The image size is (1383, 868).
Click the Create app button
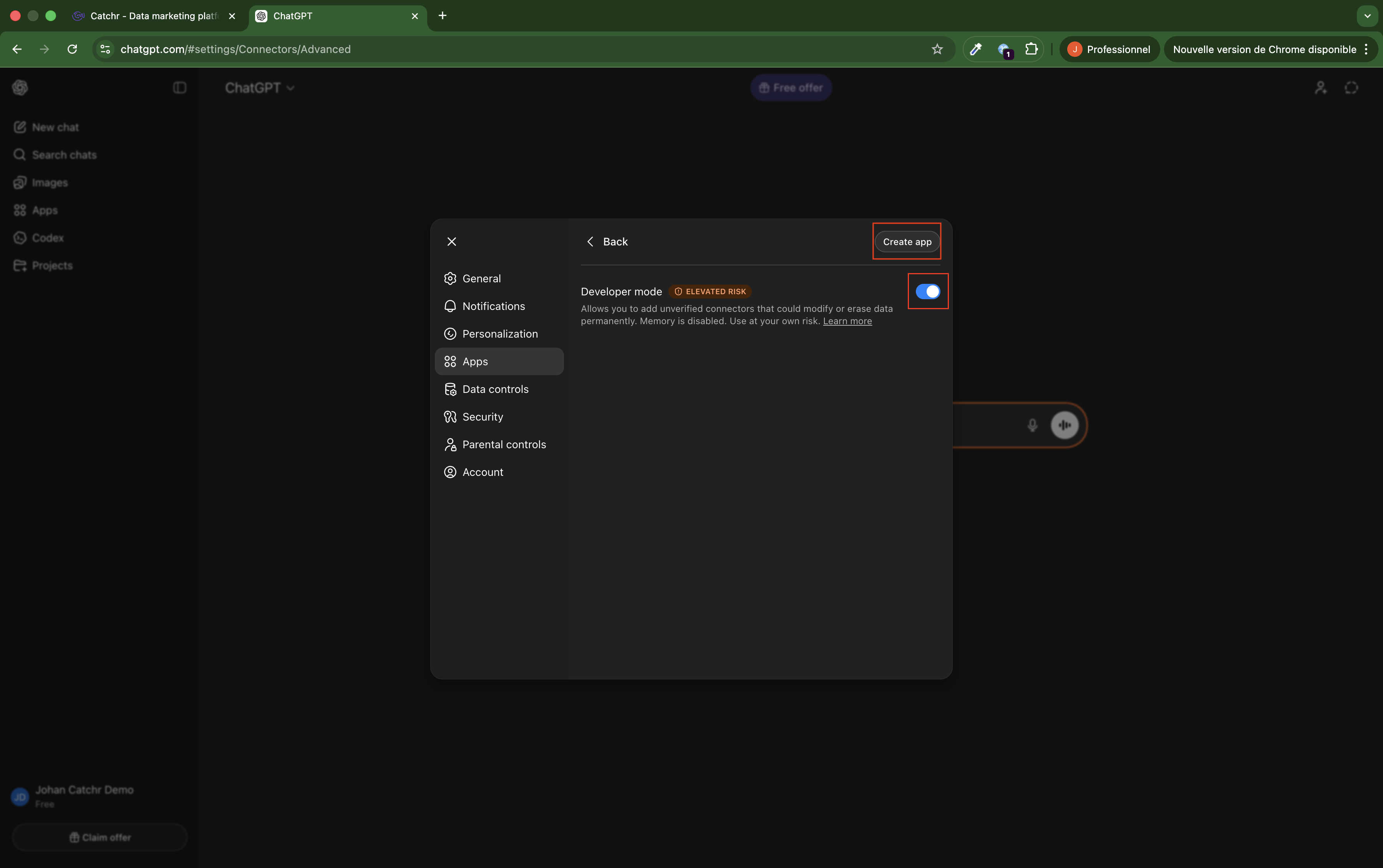[x=907, y=242]
